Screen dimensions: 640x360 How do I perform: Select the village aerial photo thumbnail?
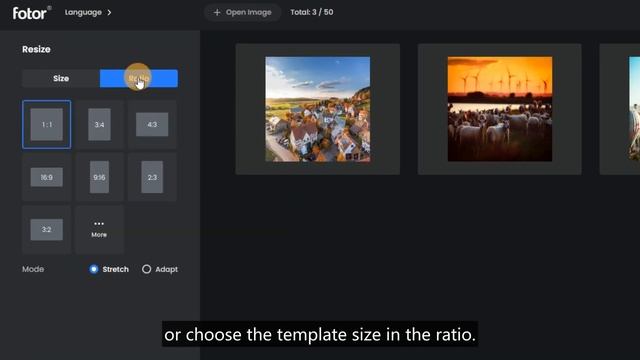[318, 109]
